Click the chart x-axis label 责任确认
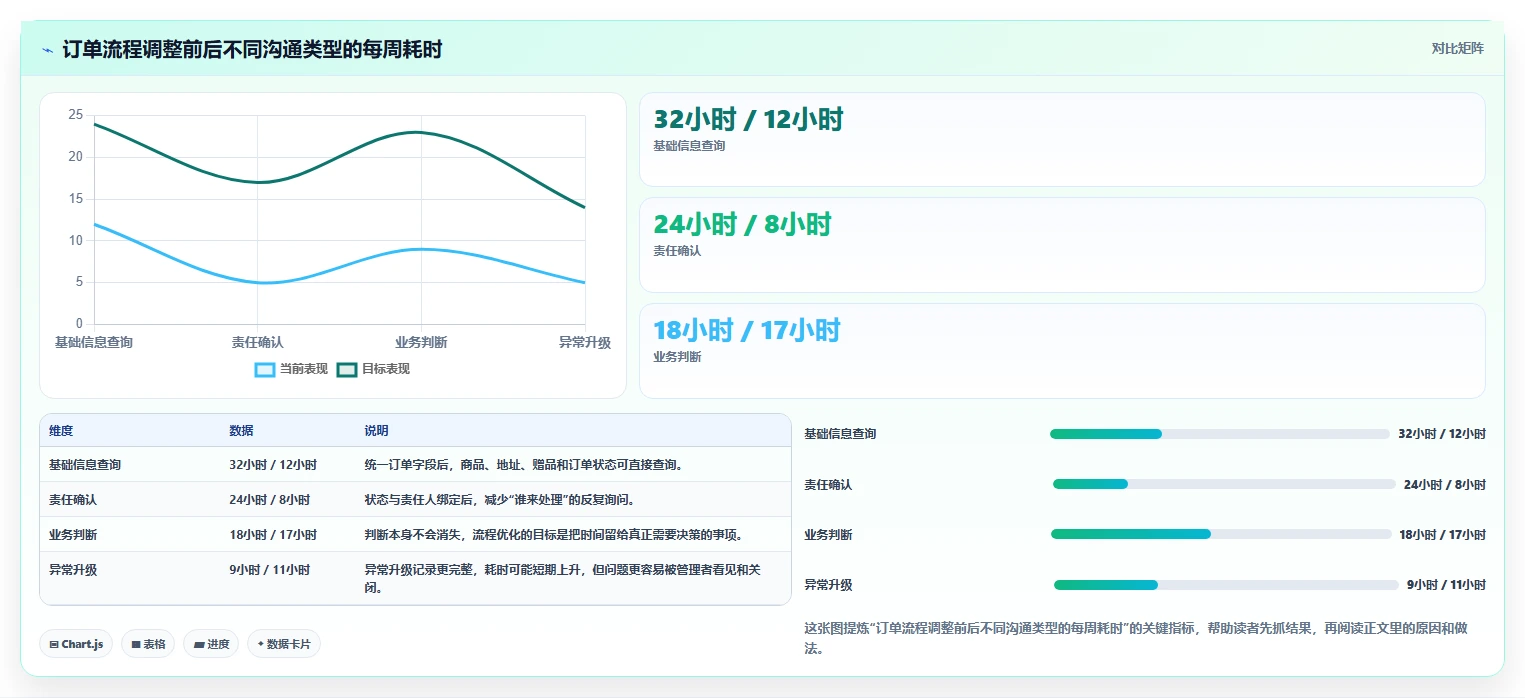 click(257, 343)
